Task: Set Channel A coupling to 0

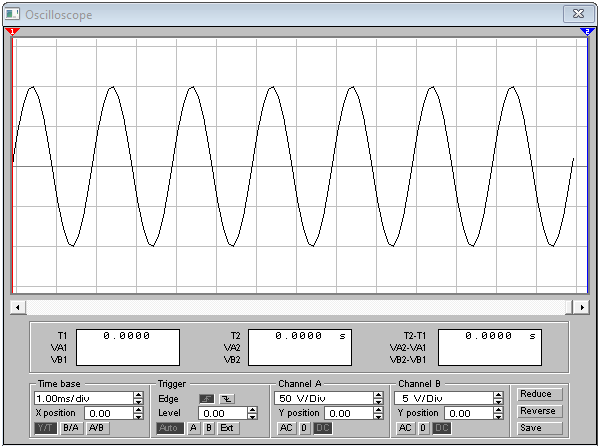Action: coord(304,428)
